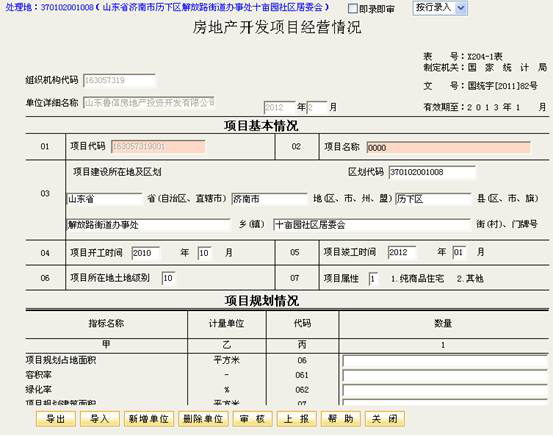Select the 区划代码 input field
553x436 pixels.
point(432,172)
